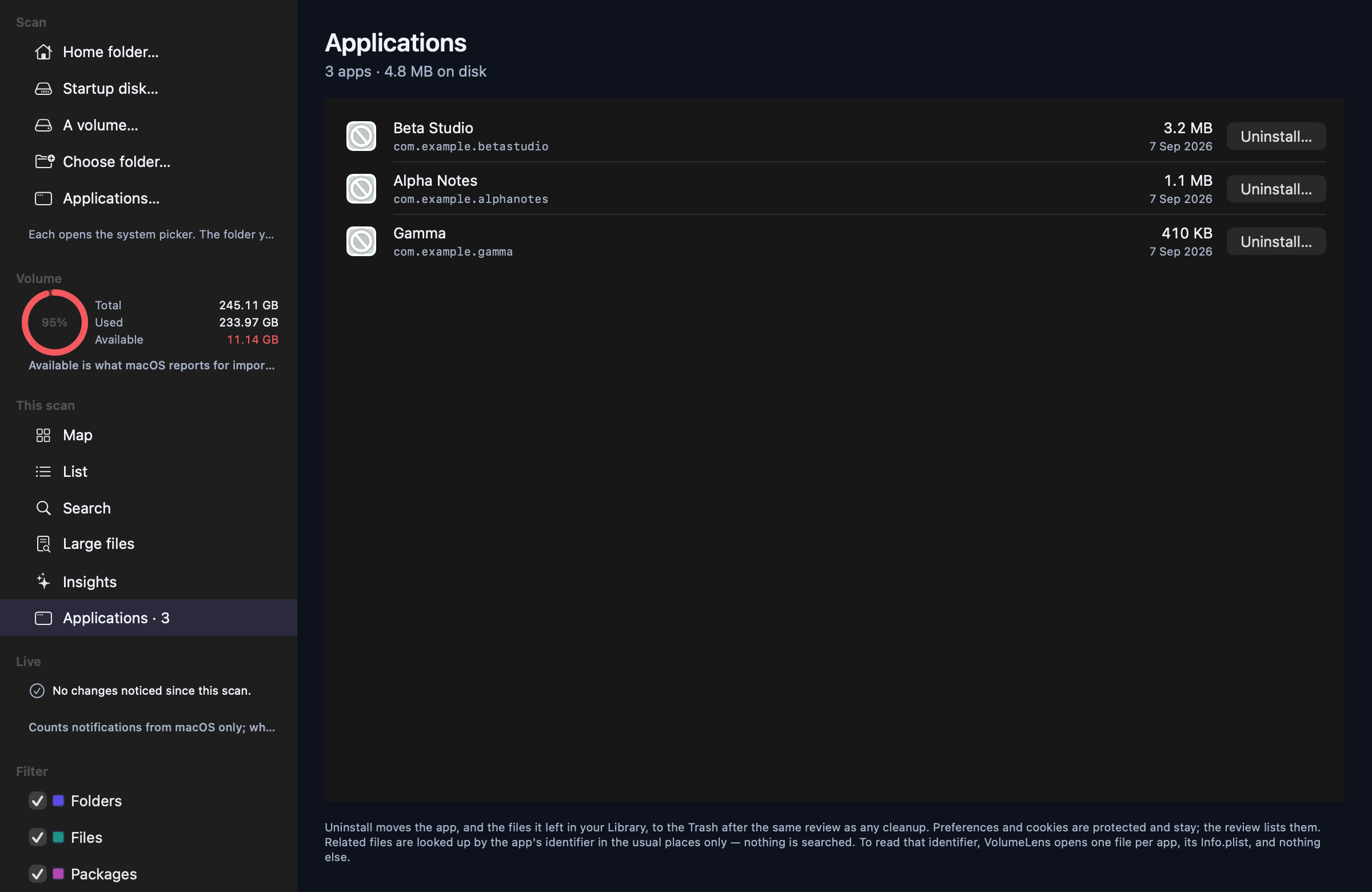Click the Startup disk drive icon
The image size is (1372, 892).
pyautogui.click(x=43, y=89)
